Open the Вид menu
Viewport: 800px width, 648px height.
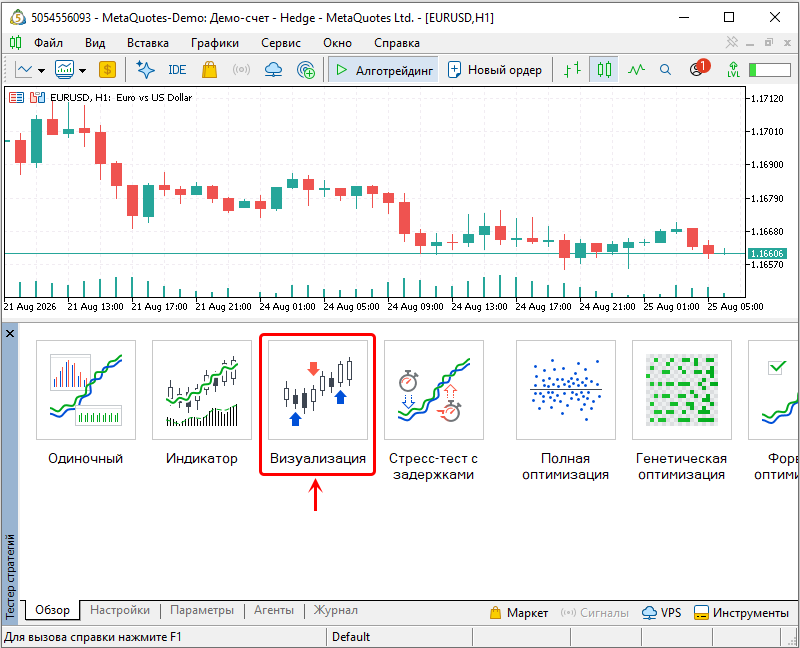pos(95,43)
